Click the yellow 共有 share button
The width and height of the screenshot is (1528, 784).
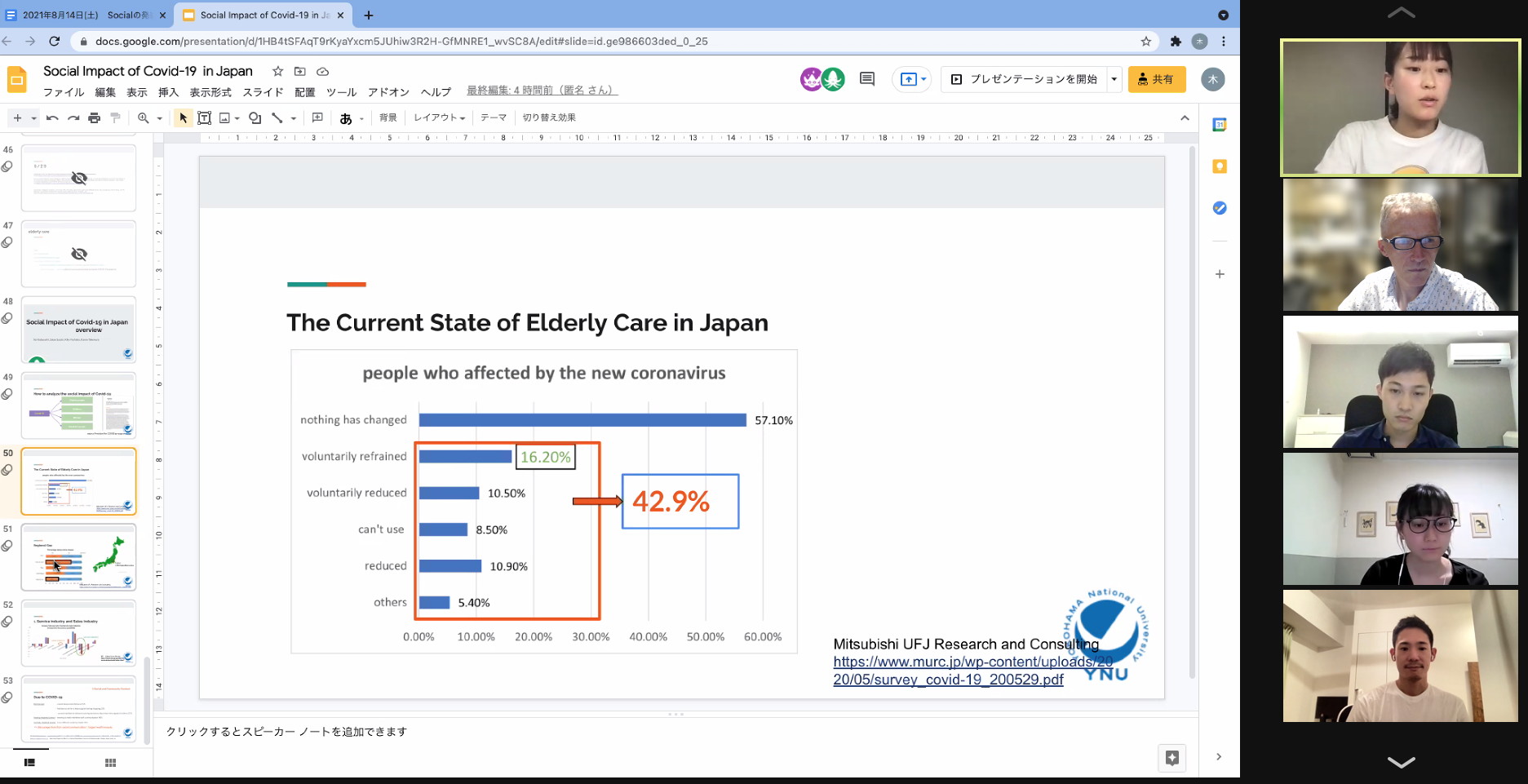(x=1156, y=79)
